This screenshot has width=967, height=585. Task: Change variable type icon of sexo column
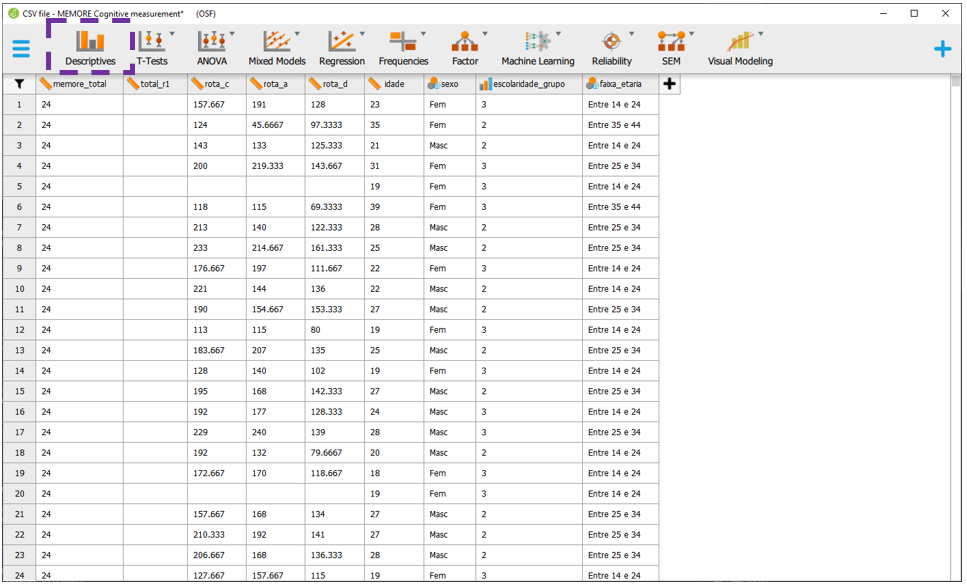pos(433,84)
